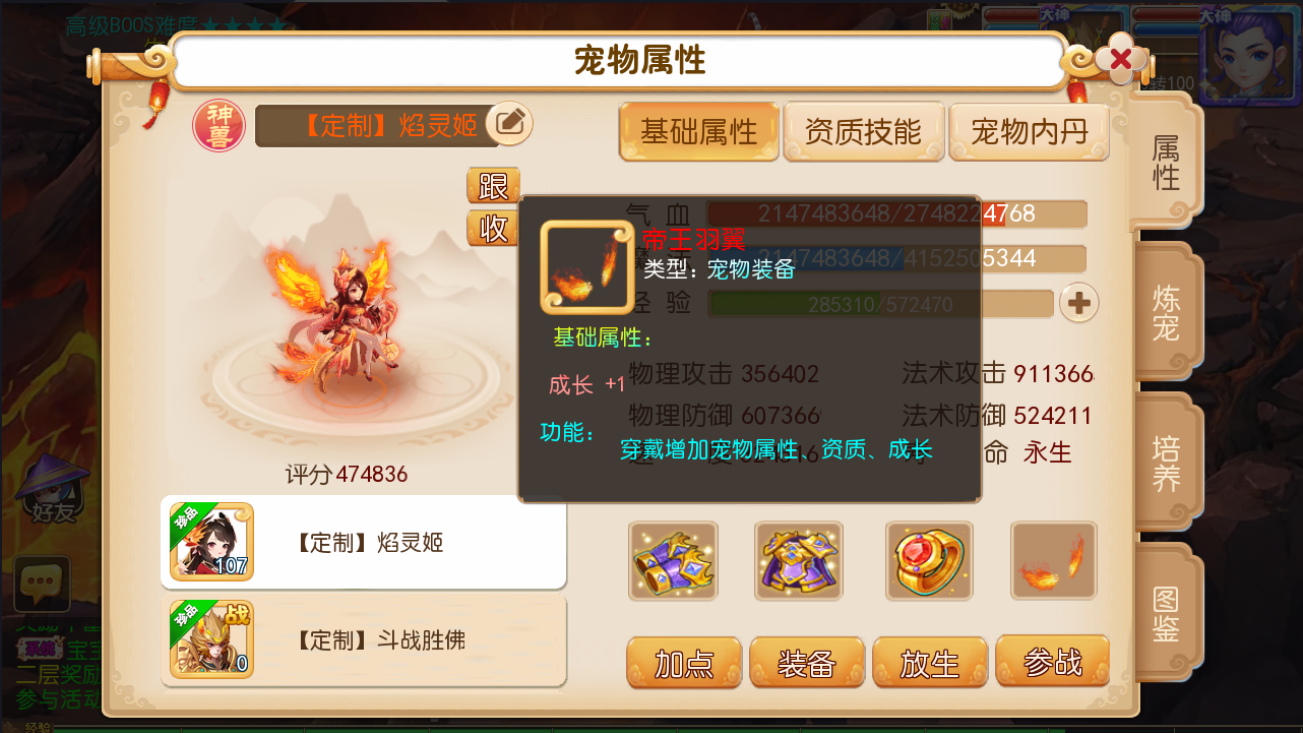Open the 图鉴 side tab
The image size is (1303, 733).
click(1166, 613)
